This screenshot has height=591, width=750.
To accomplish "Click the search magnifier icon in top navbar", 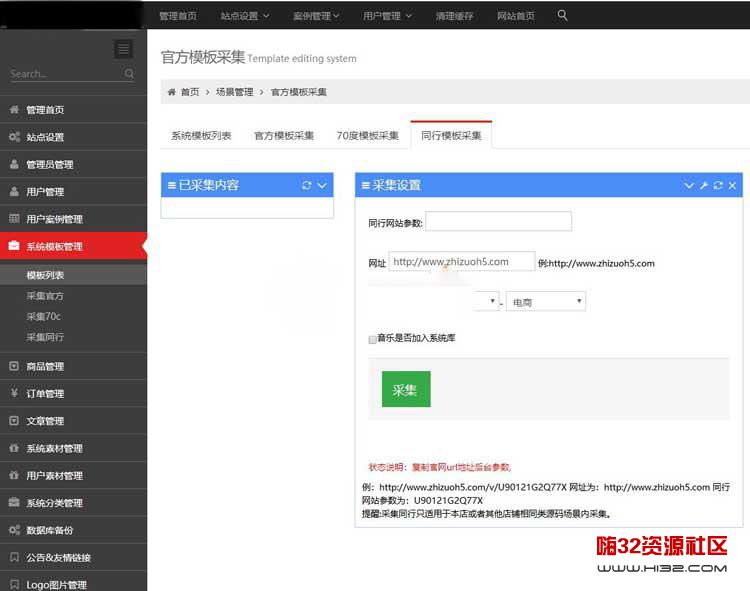I will [x=562, y=15].
